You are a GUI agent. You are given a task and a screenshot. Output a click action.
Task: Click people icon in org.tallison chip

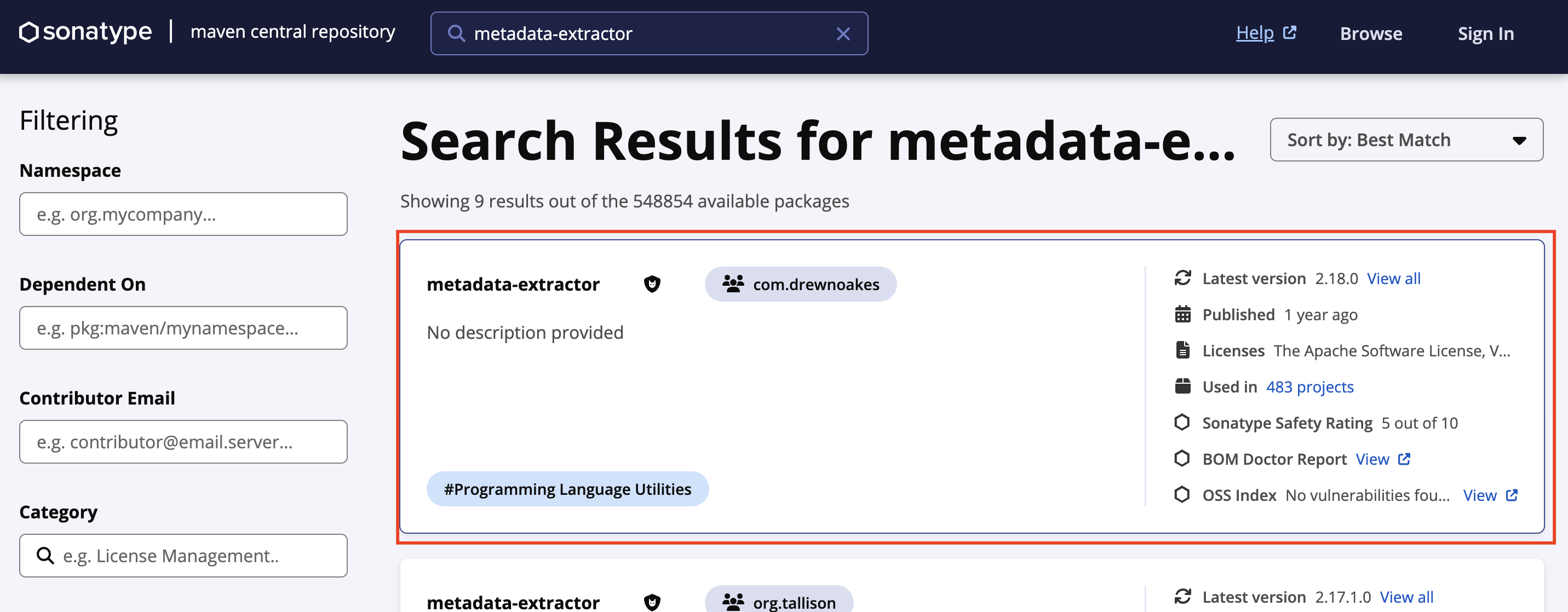[x=733, y=602]
